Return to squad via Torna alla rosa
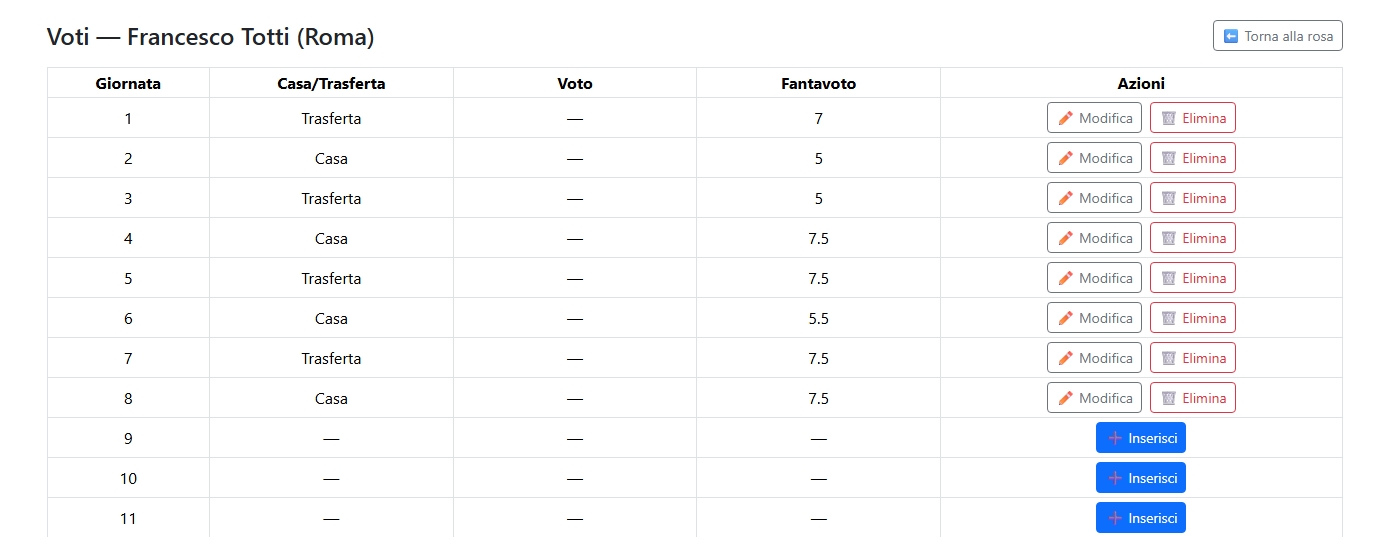 coord(1277,36)
